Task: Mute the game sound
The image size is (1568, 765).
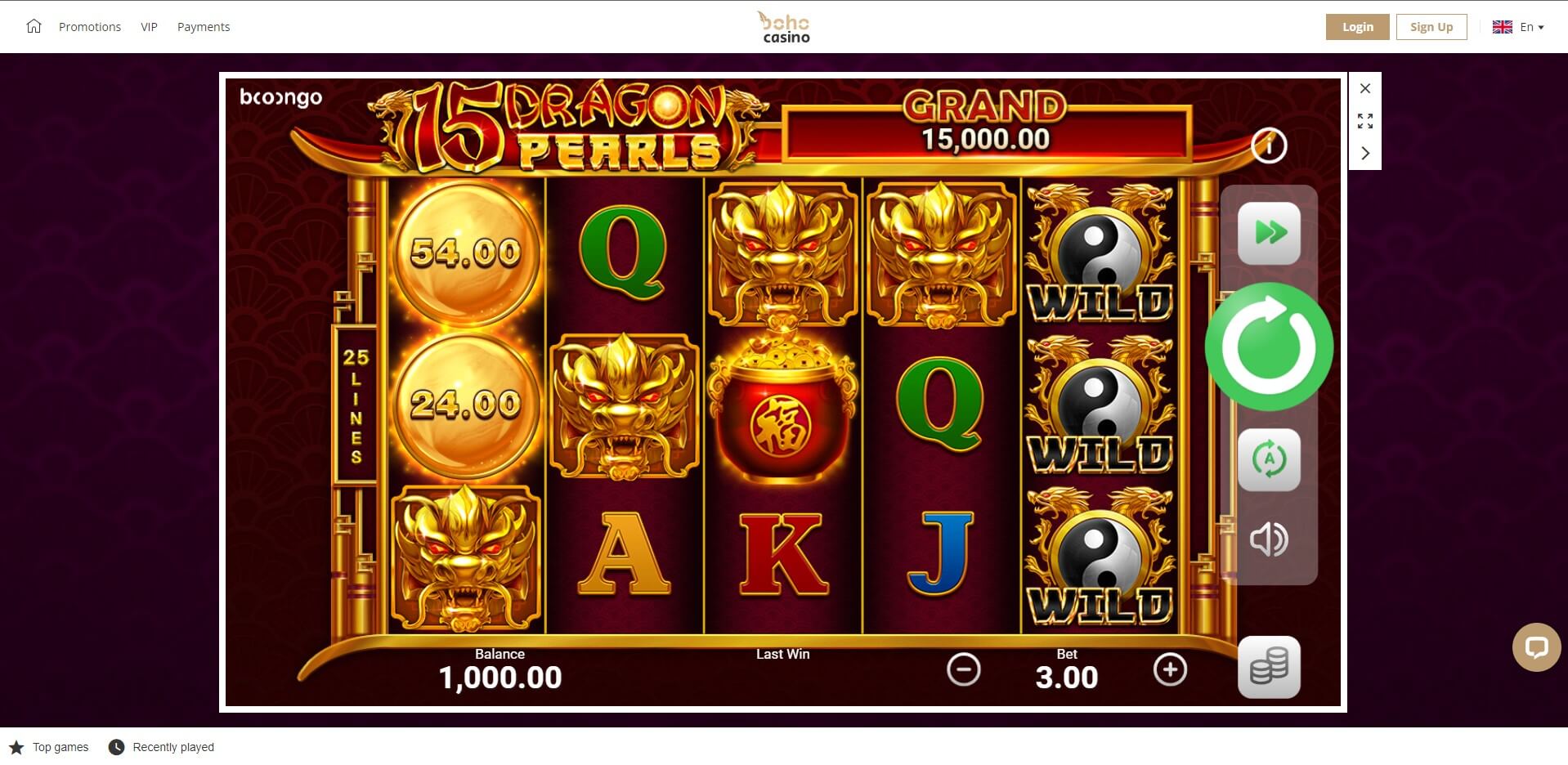Action: coord(1269,539)
